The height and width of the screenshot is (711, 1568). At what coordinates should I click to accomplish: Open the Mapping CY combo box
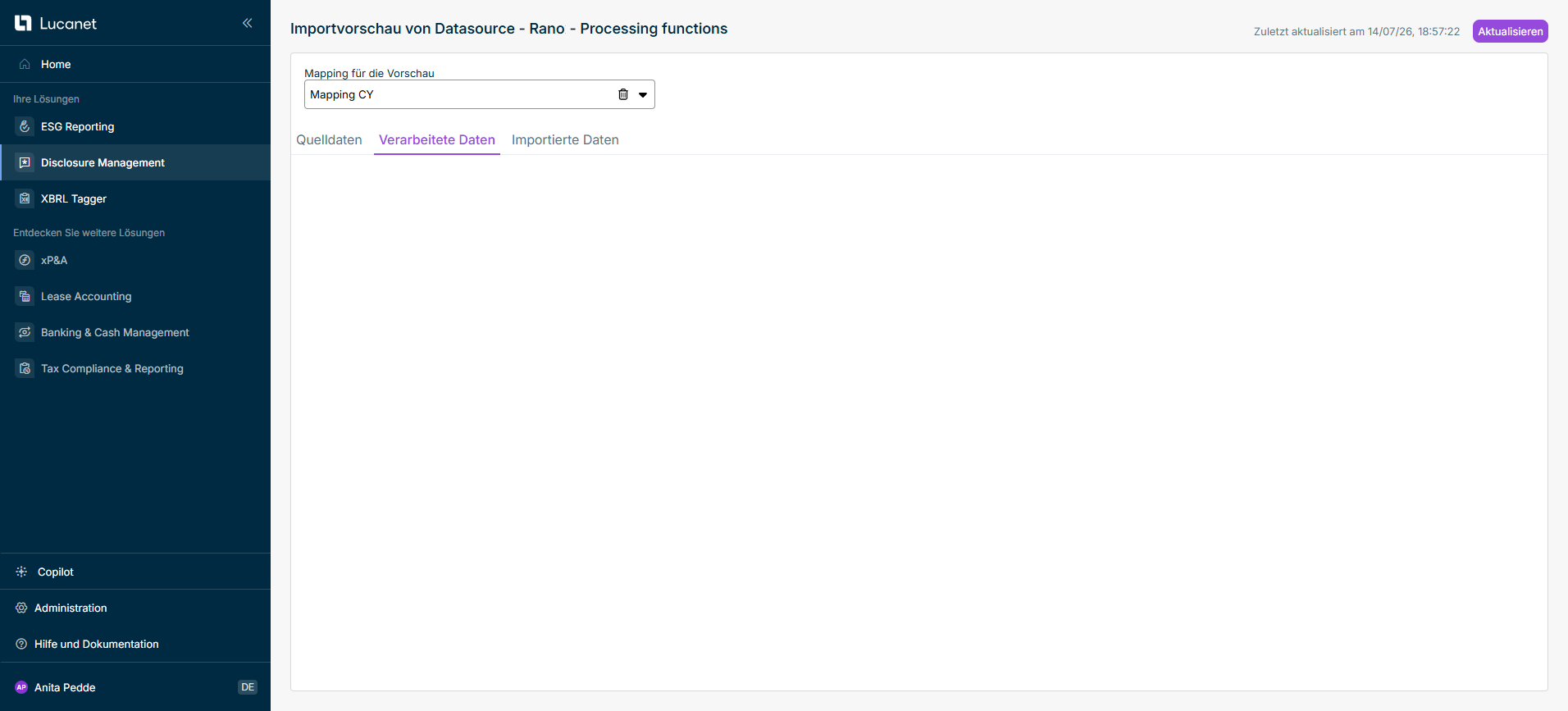[x=480, y=94]
